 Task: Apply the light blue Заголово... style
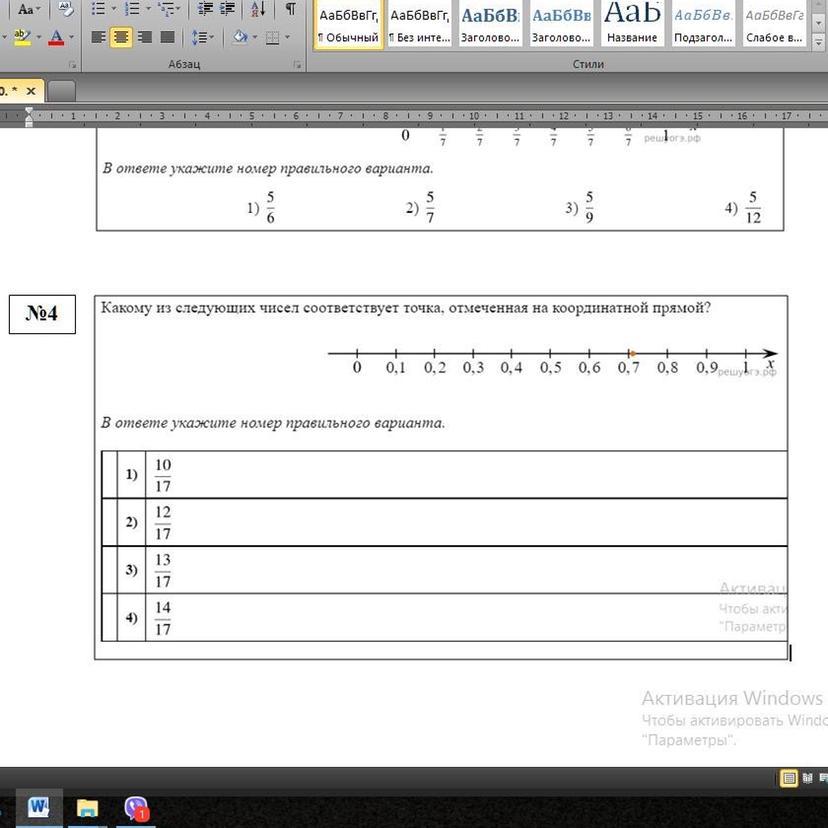pyautogui.click(x=561, y=25)
